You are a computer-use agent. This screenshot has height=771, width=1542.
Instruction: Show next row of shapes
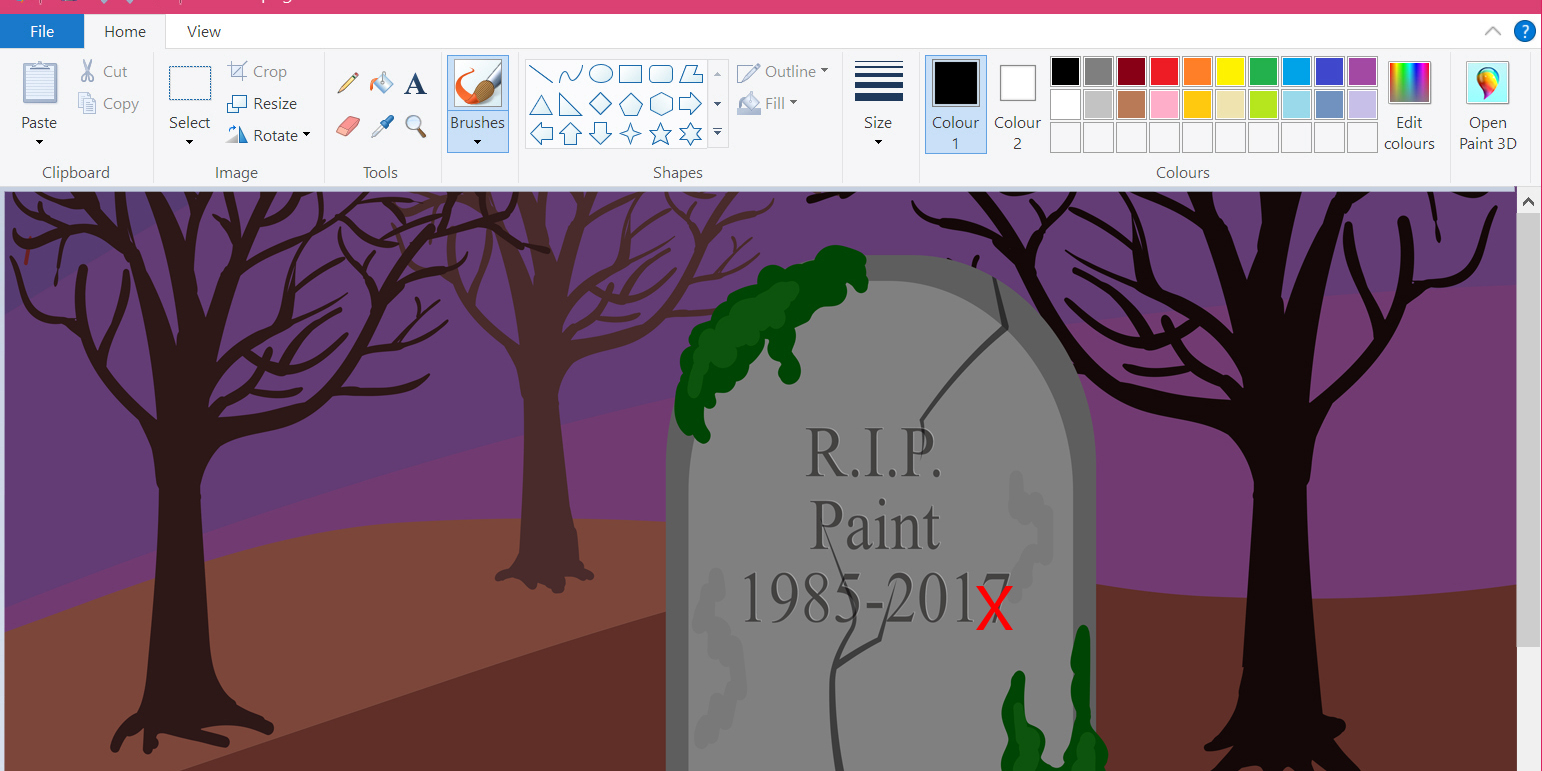(717, 104)
